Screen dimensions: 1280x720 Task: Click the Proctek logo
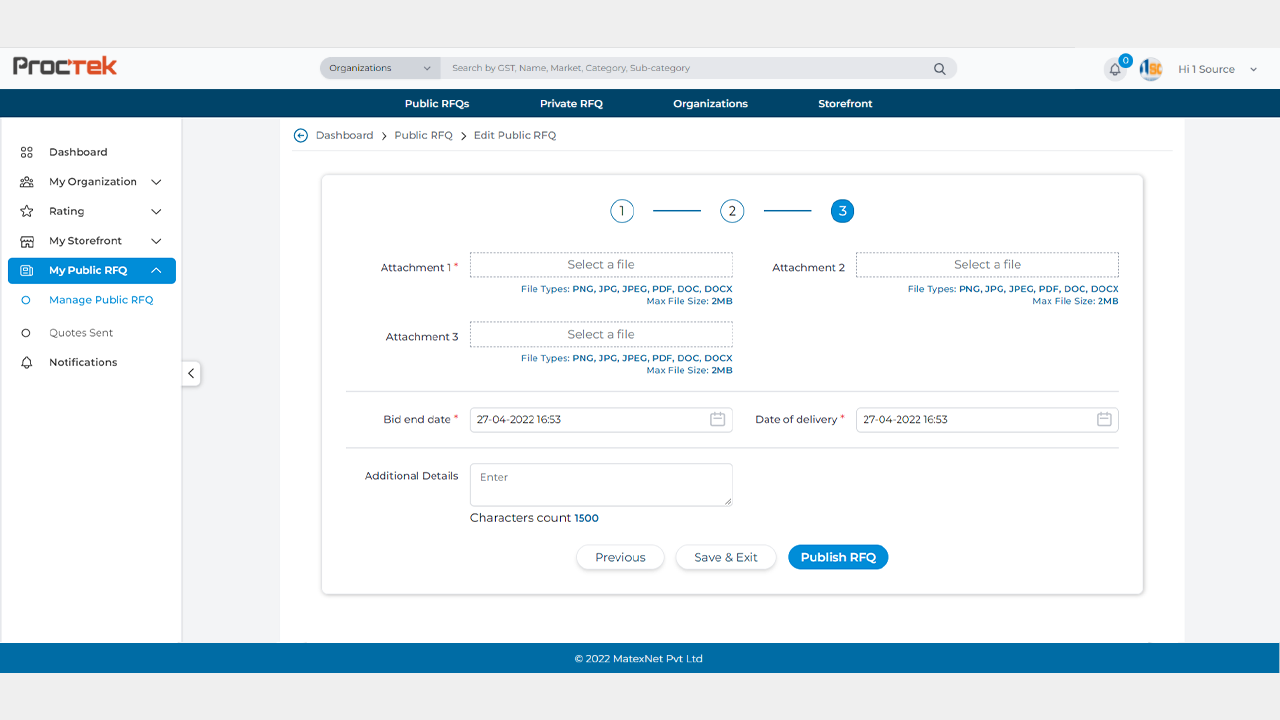(65, 66)
